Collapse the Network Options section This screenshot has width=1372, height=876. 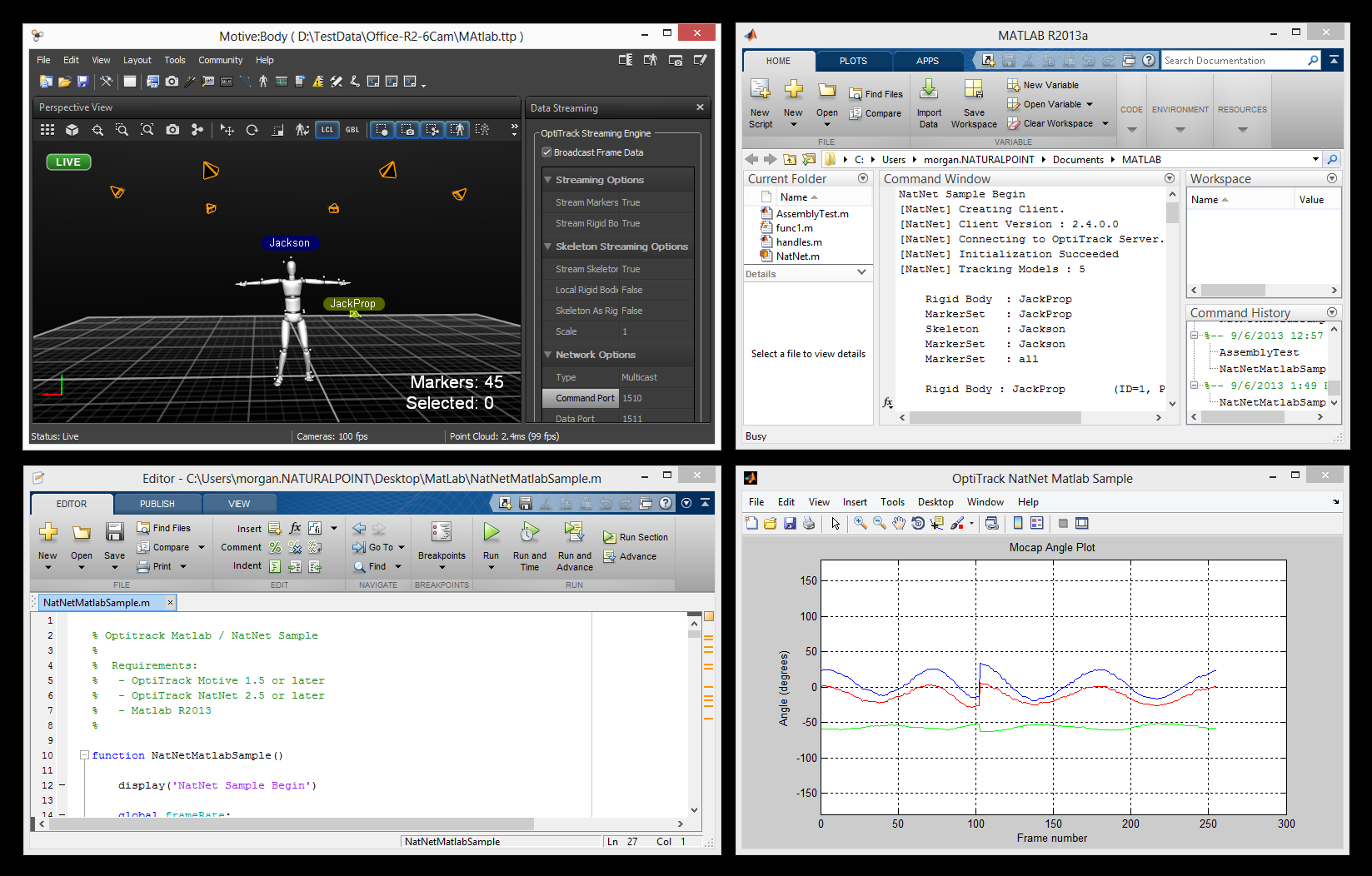pos(547,354)
